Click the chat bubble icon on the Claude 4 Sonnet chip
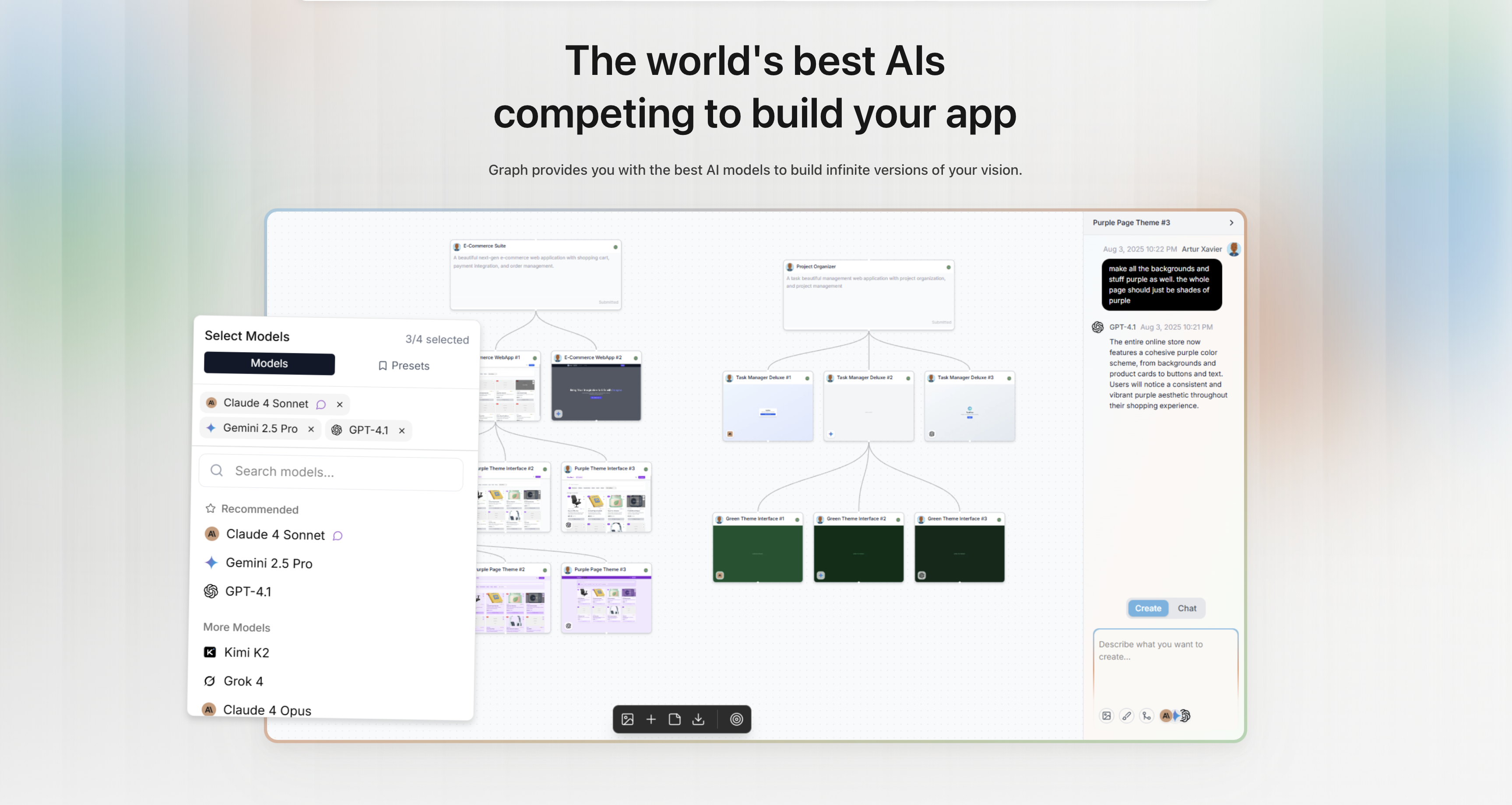1512x805 pixels. (x=321, y=405)
